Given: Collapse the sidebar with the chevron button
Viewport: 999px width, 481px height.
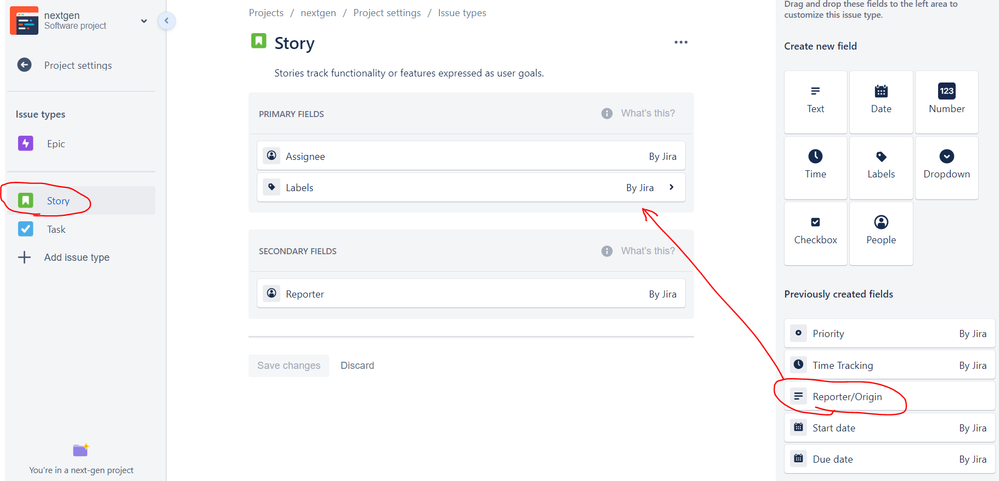Looking at the screenshot, I should pyautogui.click(x=166, y=21).
